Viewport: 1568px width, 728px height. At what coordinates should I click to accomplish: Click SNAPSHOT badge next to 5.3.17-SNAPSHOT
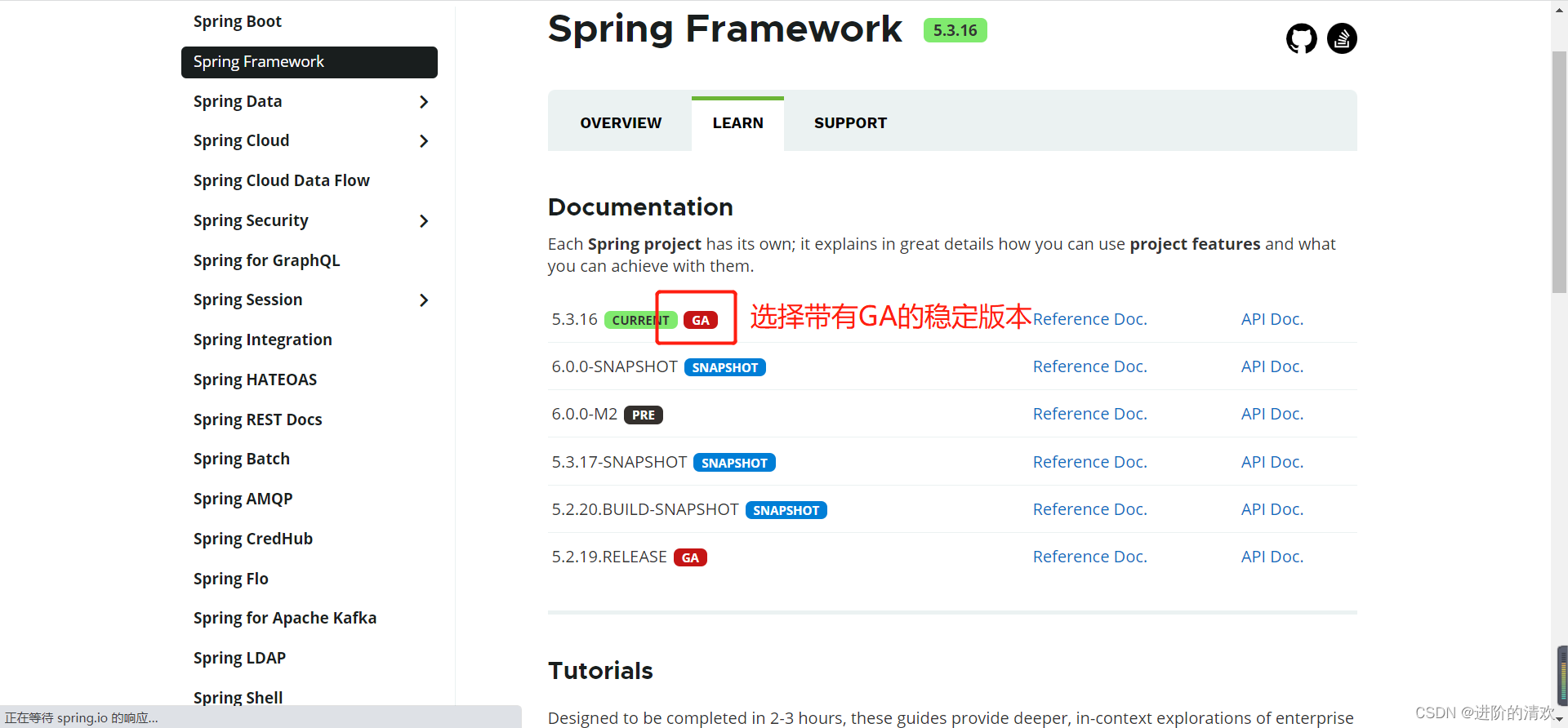(x=734, y=464)
